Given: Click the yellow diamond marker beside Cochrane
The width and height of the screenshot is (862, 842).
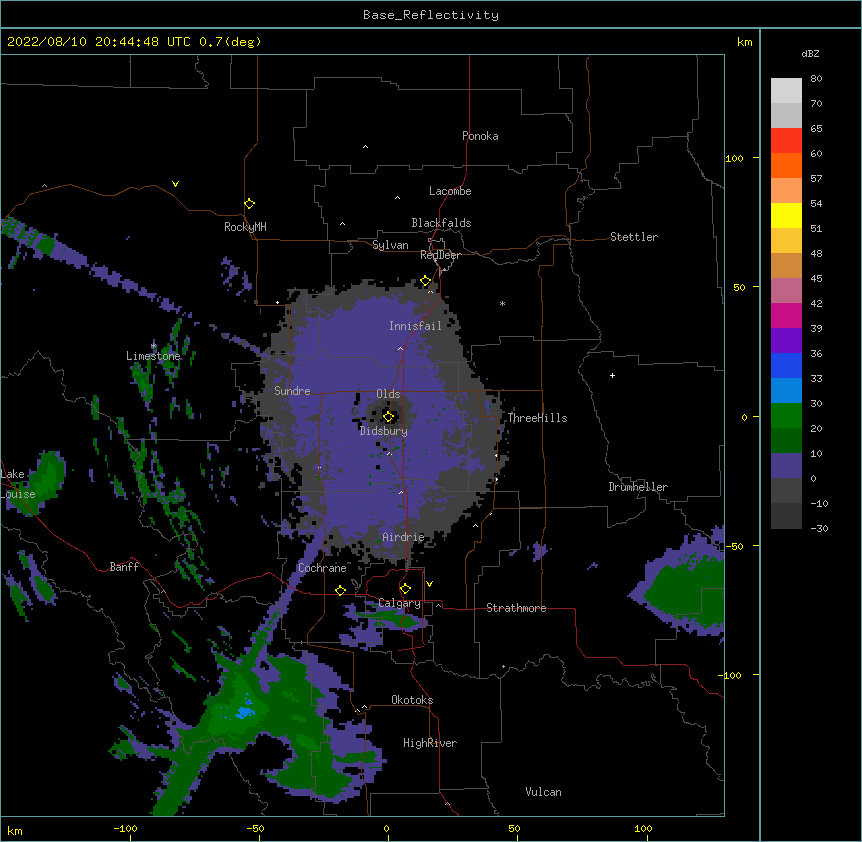Looking at the screenshot, I should pyautogui.click(x=340, y=590).
